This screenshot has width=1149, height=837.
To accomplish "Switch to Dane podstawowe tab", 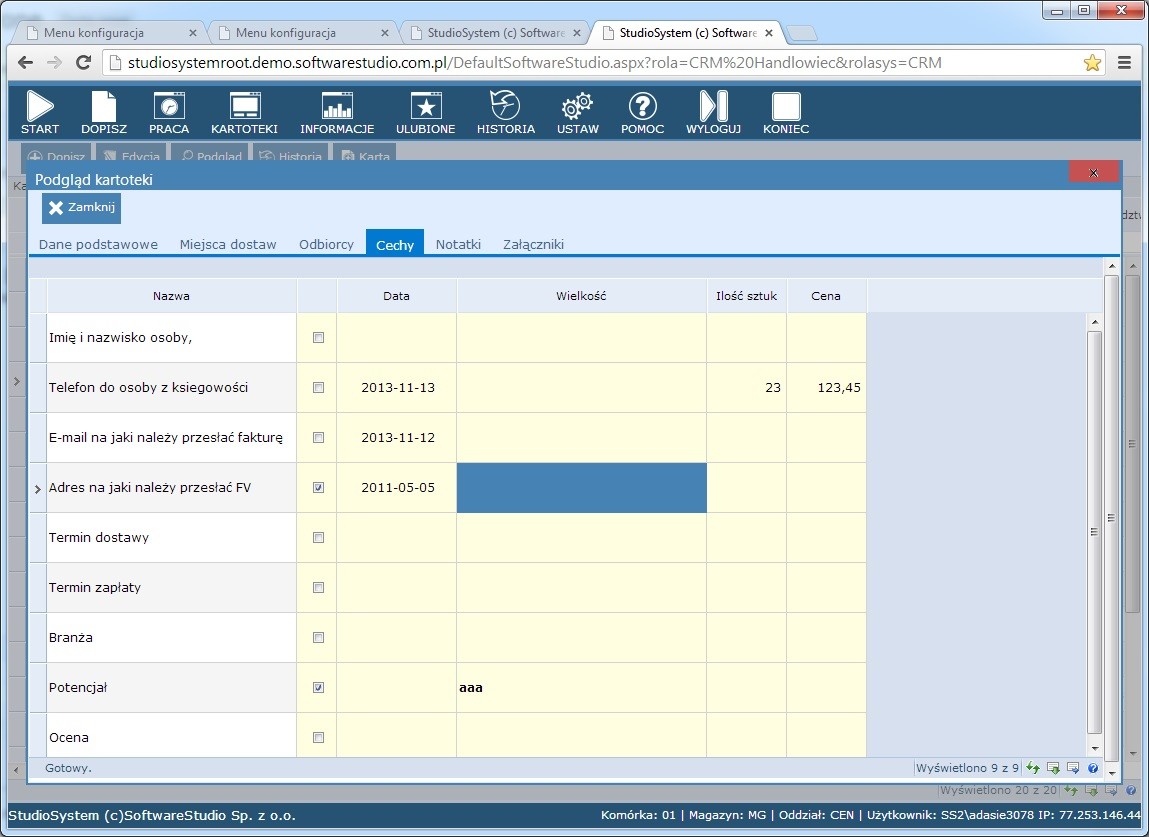I will click(x=98, y=244).
